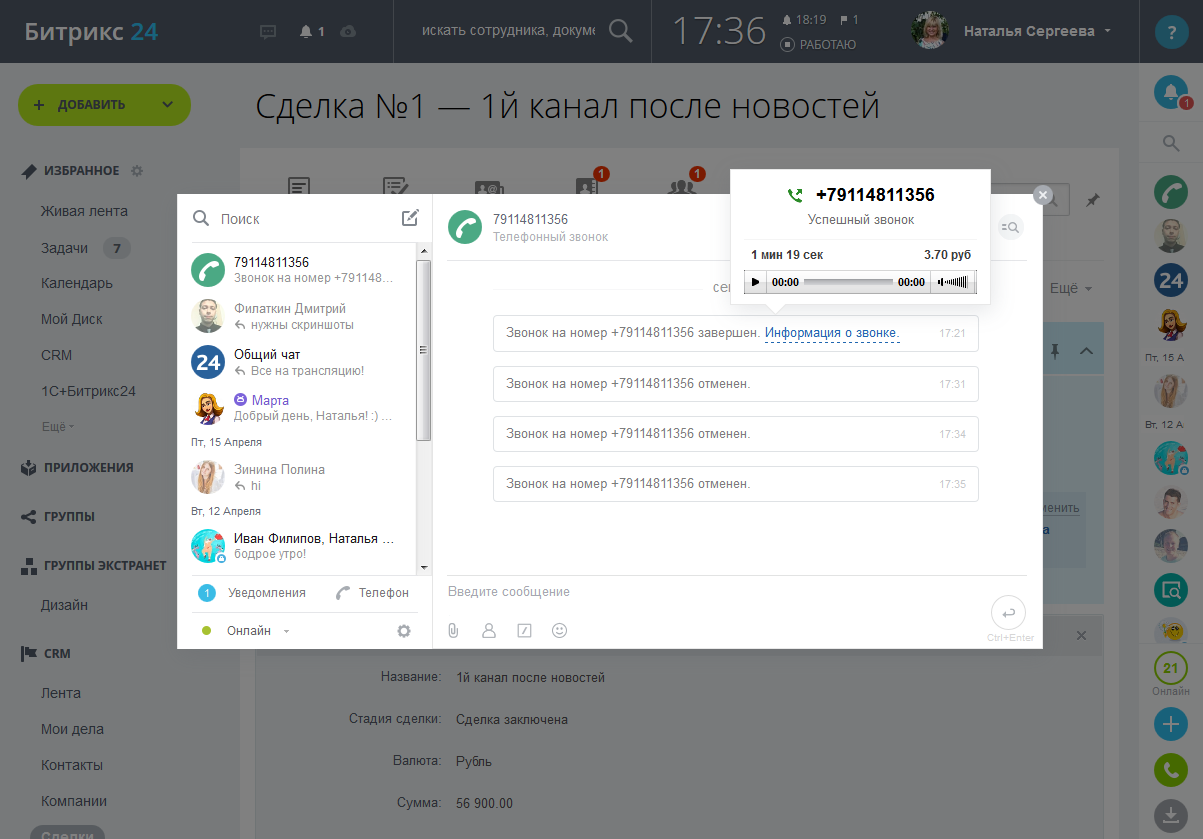Expand the Ещё item in left menu
The image size is (1203, 839).
(57, 426)
